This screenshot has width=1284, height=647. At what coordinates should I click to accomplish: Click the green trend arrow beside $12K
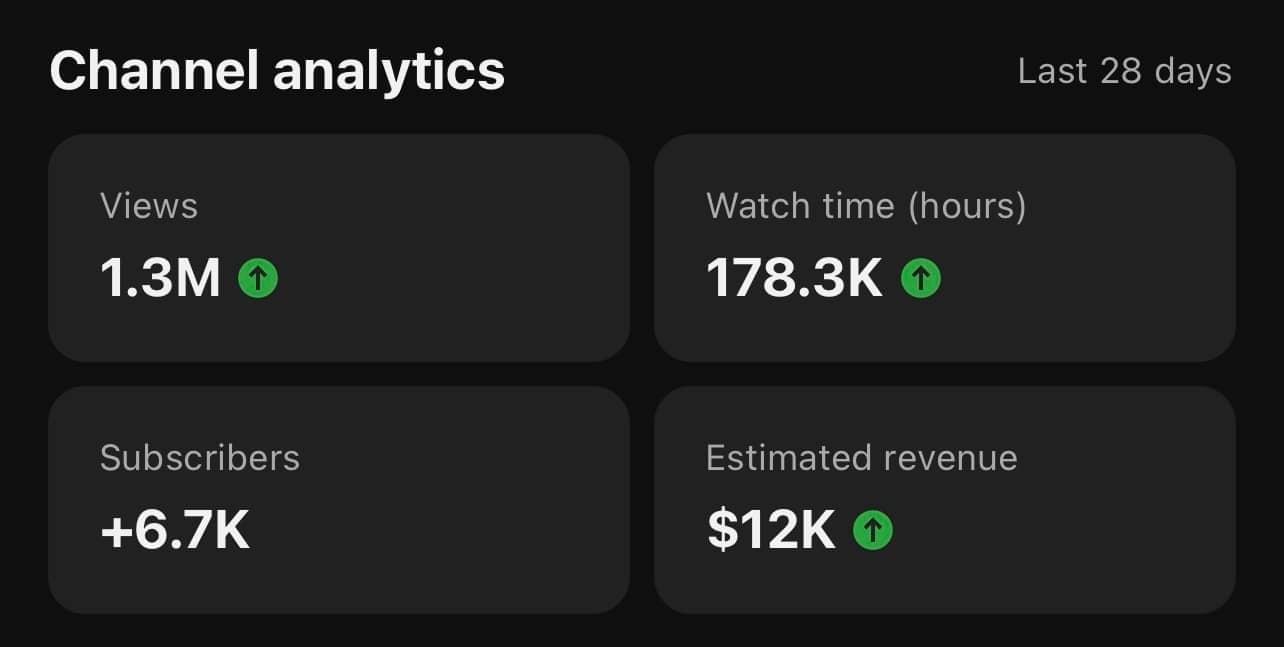(x=873, y=531)
